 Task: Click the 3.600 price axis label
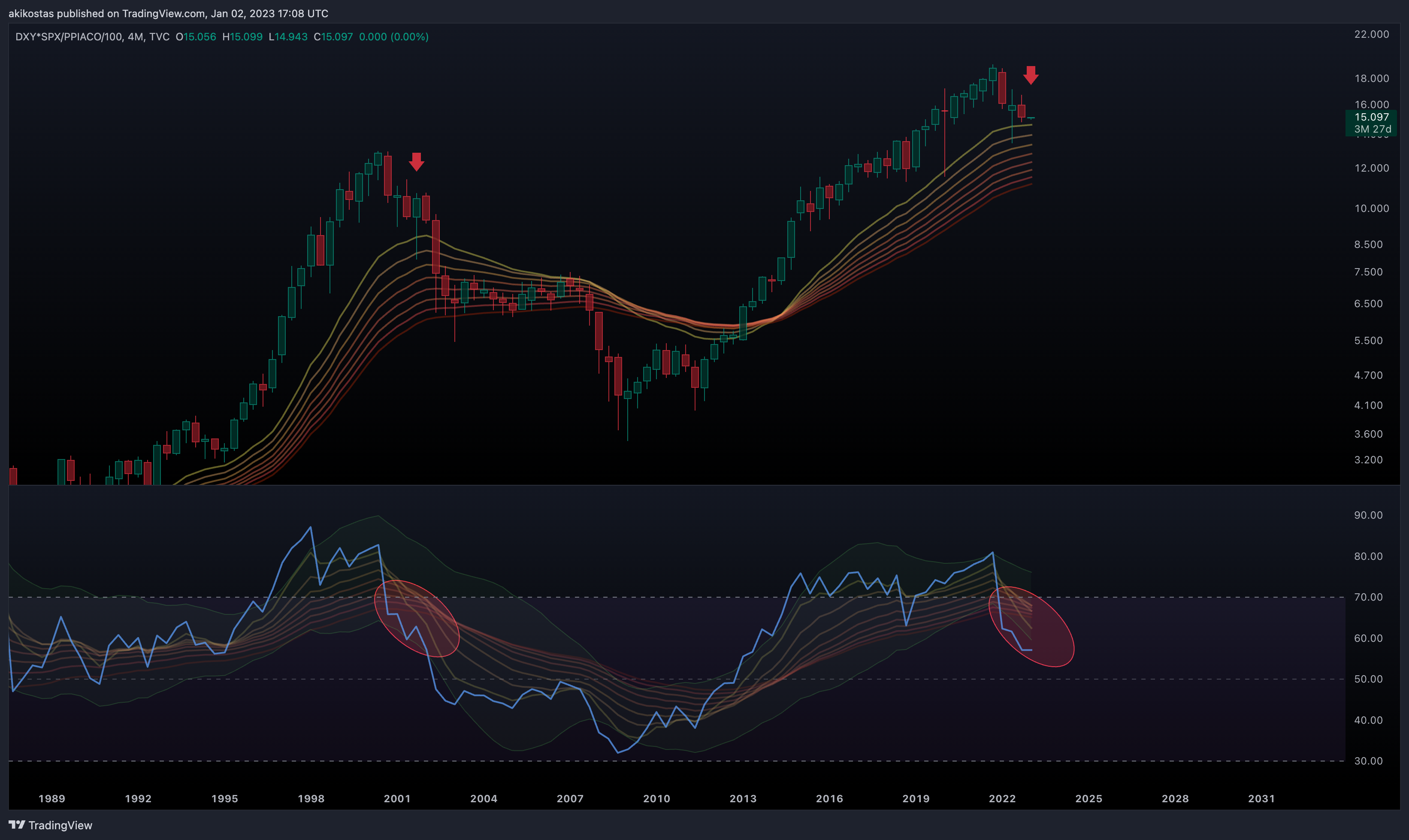pos(1368,434)
